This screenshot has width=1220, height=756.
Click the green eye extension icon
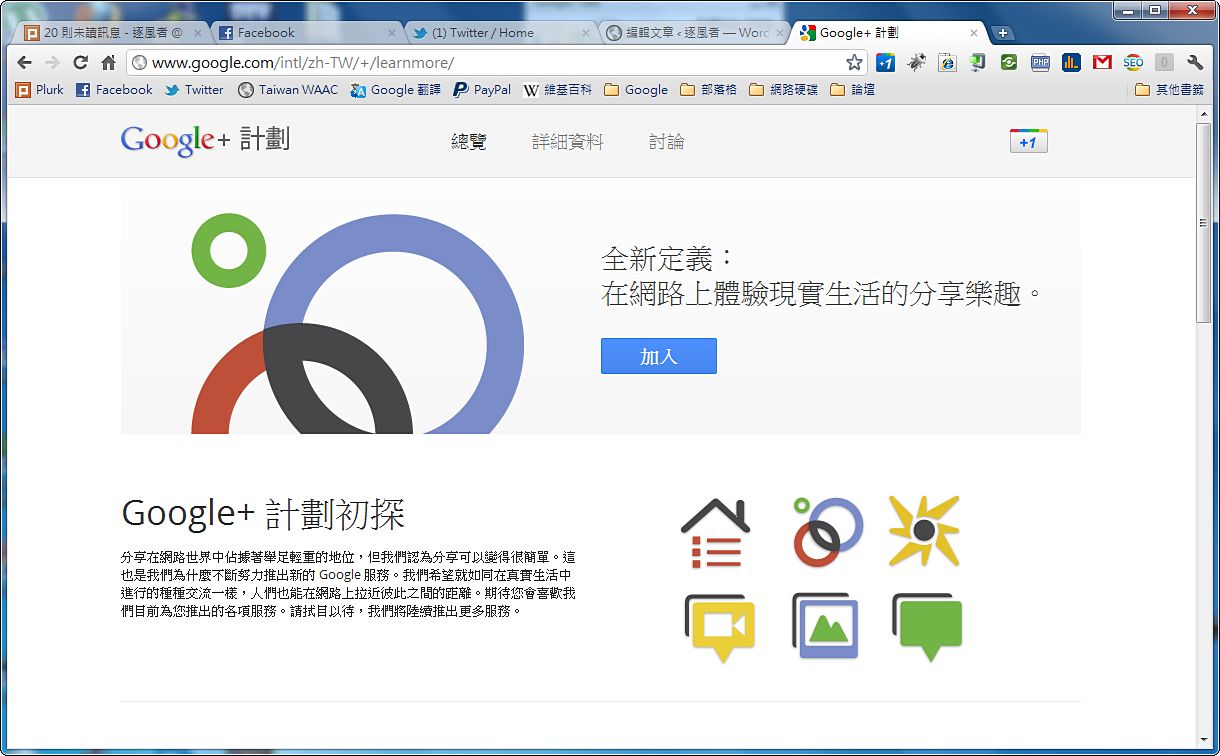[1009, 63]
